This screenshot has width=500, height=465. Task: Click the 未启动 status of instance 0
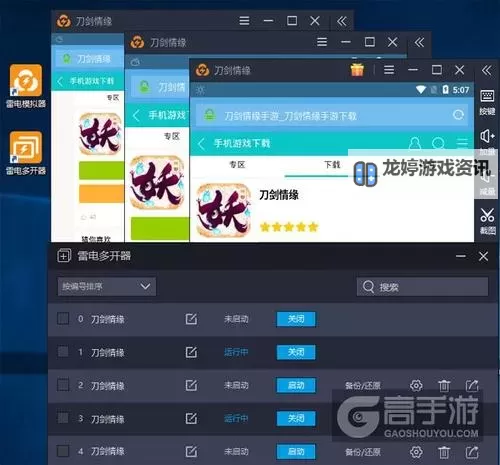tap(236, 319)
